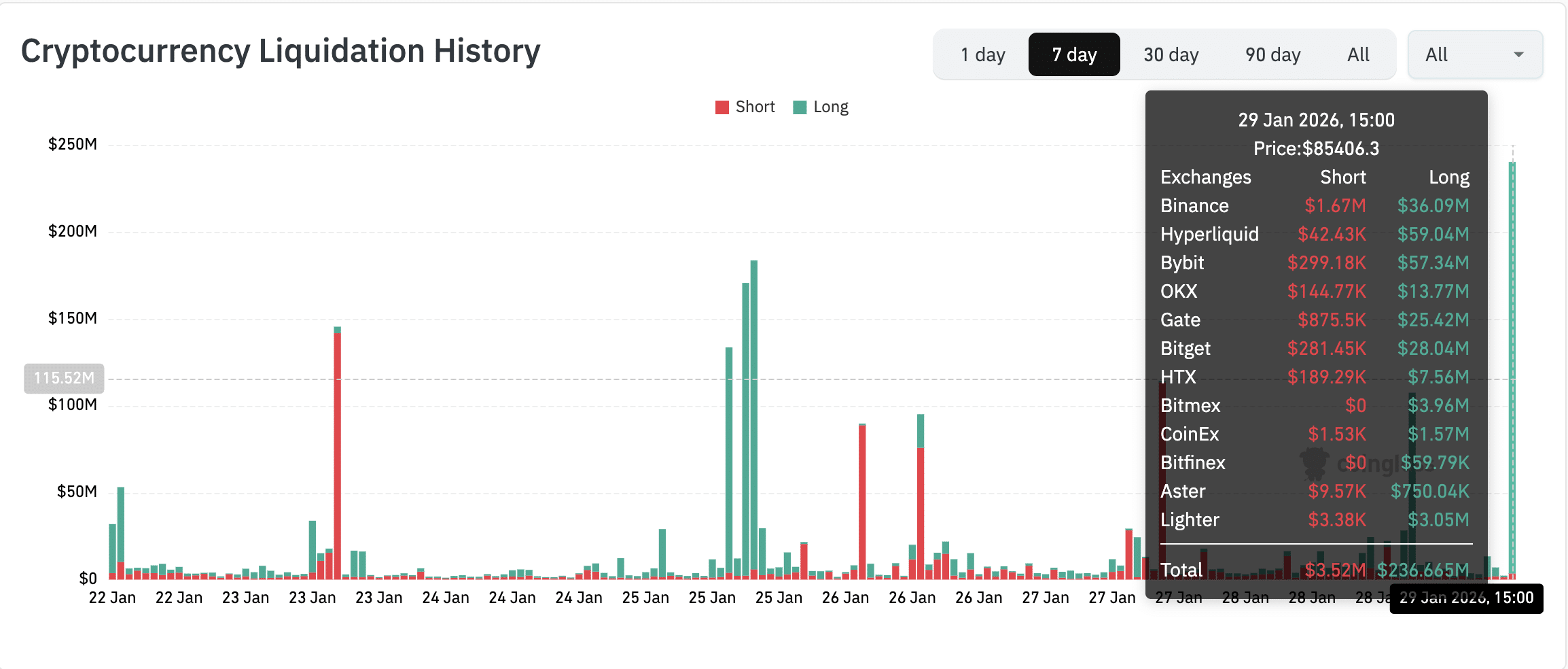
Task: Click the Binance row in the tooltip
Action: click(1315, 206)
